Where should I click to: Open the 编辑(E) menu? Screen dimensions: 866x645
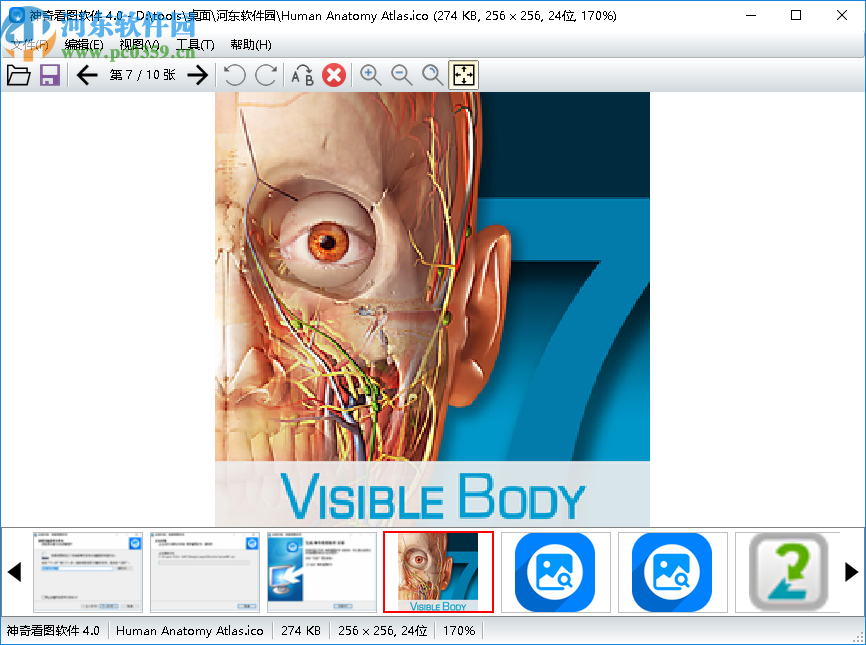[84, 45]
